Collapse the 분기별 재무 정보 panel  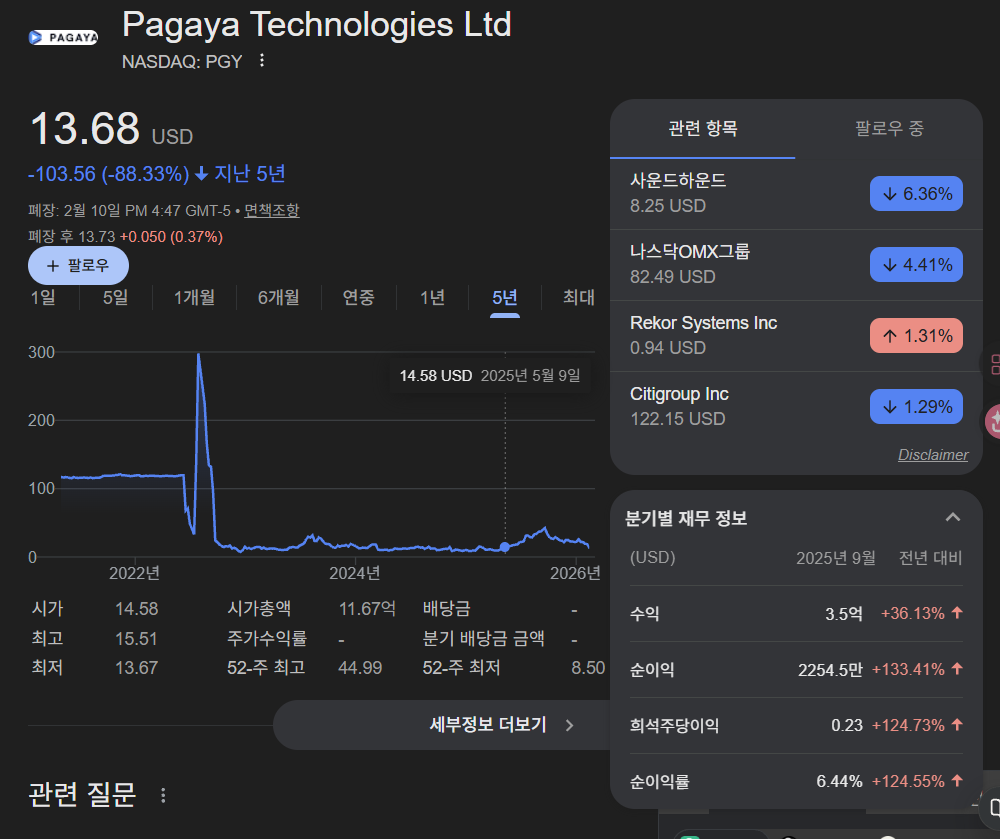tap(952, 517)
